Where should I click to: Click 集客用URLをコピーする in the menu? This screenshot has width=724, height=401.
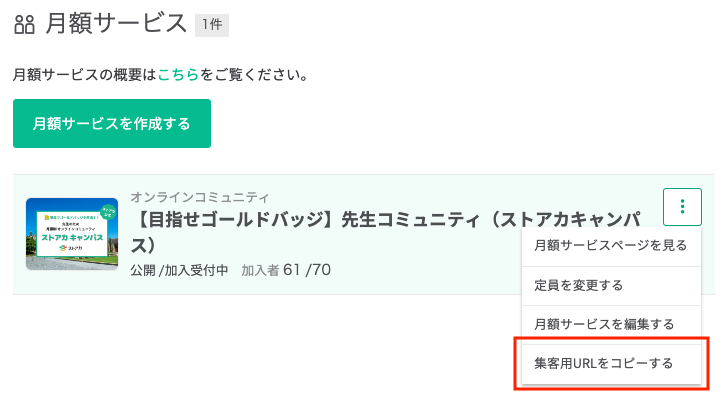tap(611, 364)
